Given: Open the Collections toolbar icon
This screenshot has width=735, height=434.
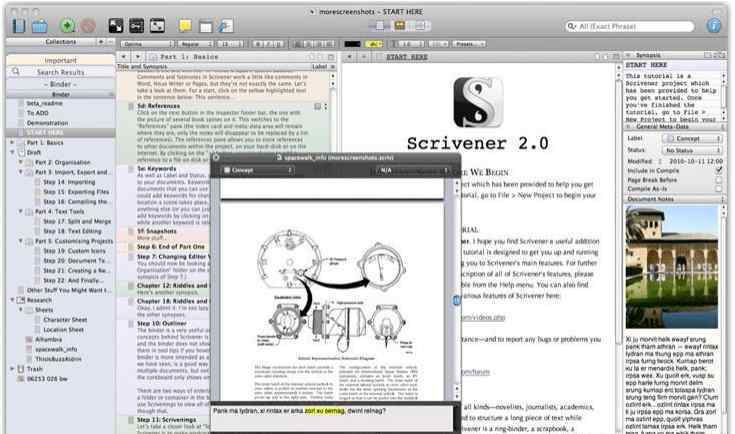Looking at the screenshot, I should 39,26.
